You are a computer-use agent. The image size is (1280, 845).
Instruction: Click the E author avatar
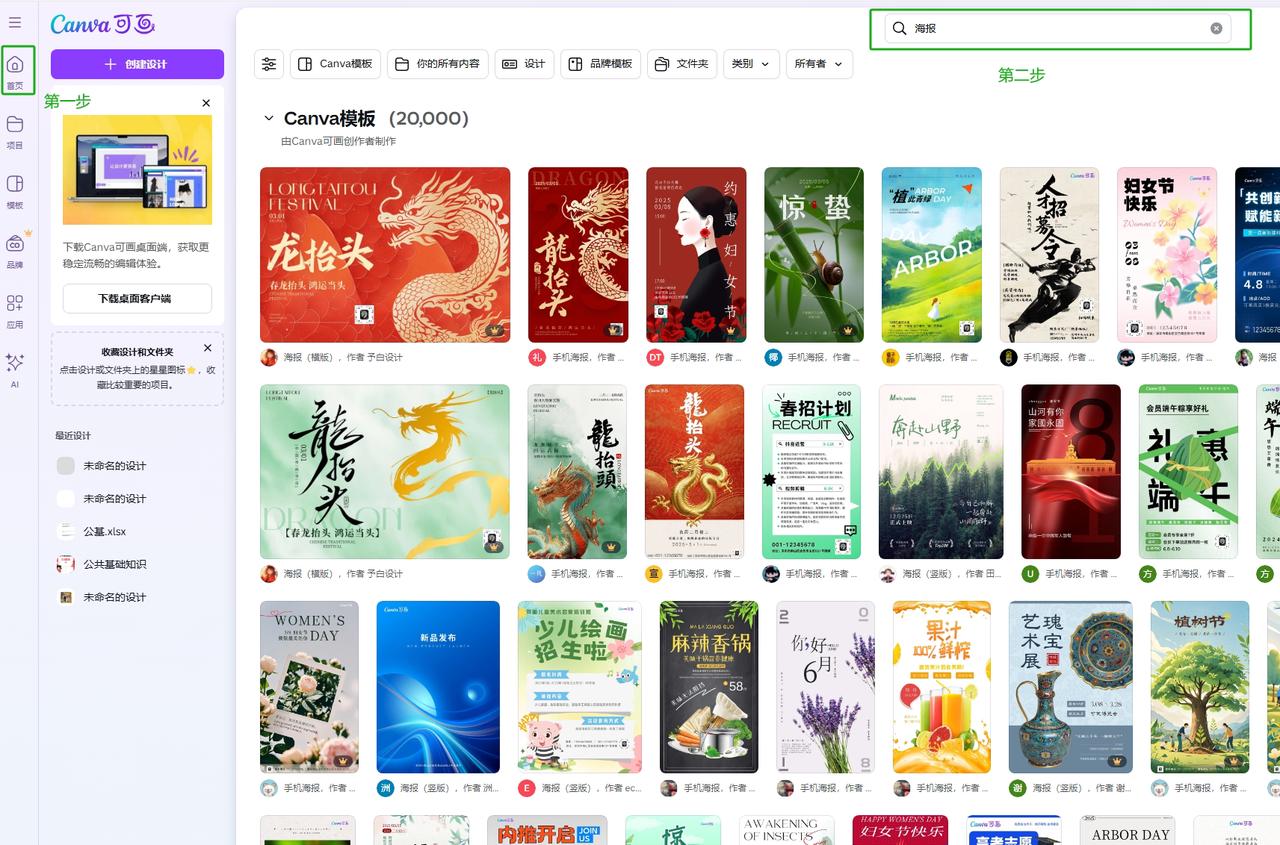tap(527, 788)
